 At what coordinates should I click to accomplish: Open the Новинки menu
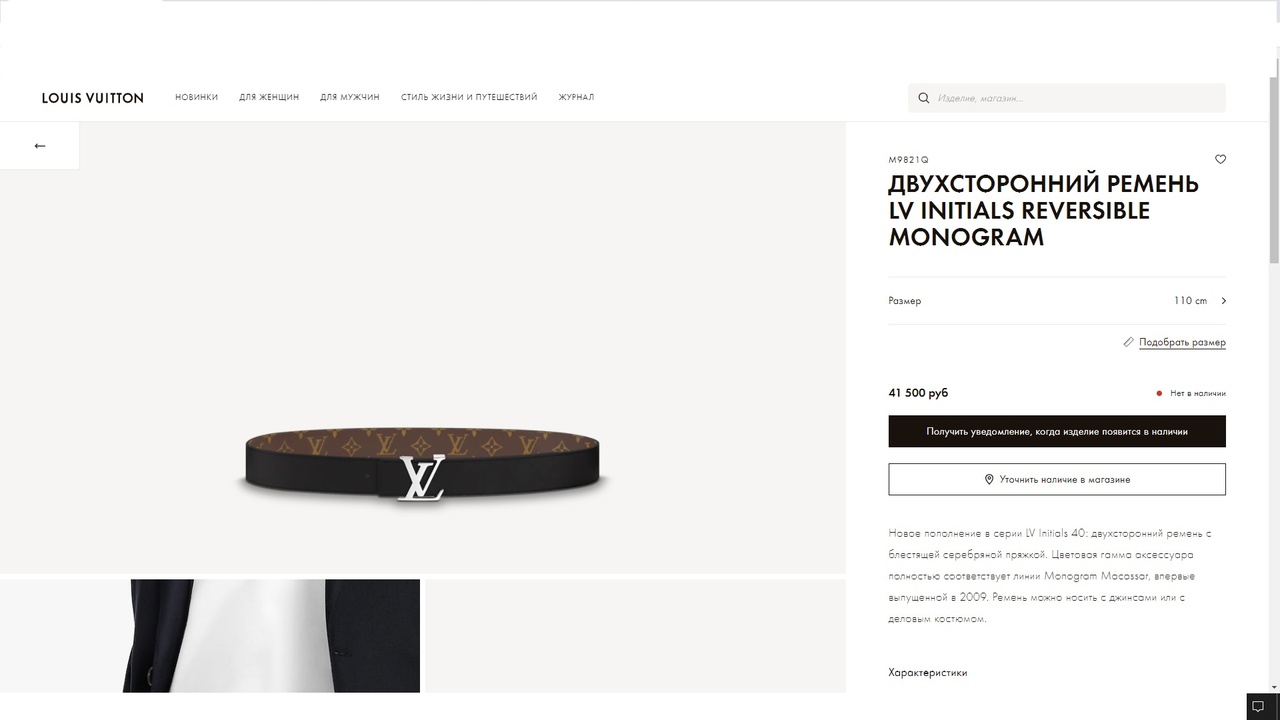[x=196, y=98]
